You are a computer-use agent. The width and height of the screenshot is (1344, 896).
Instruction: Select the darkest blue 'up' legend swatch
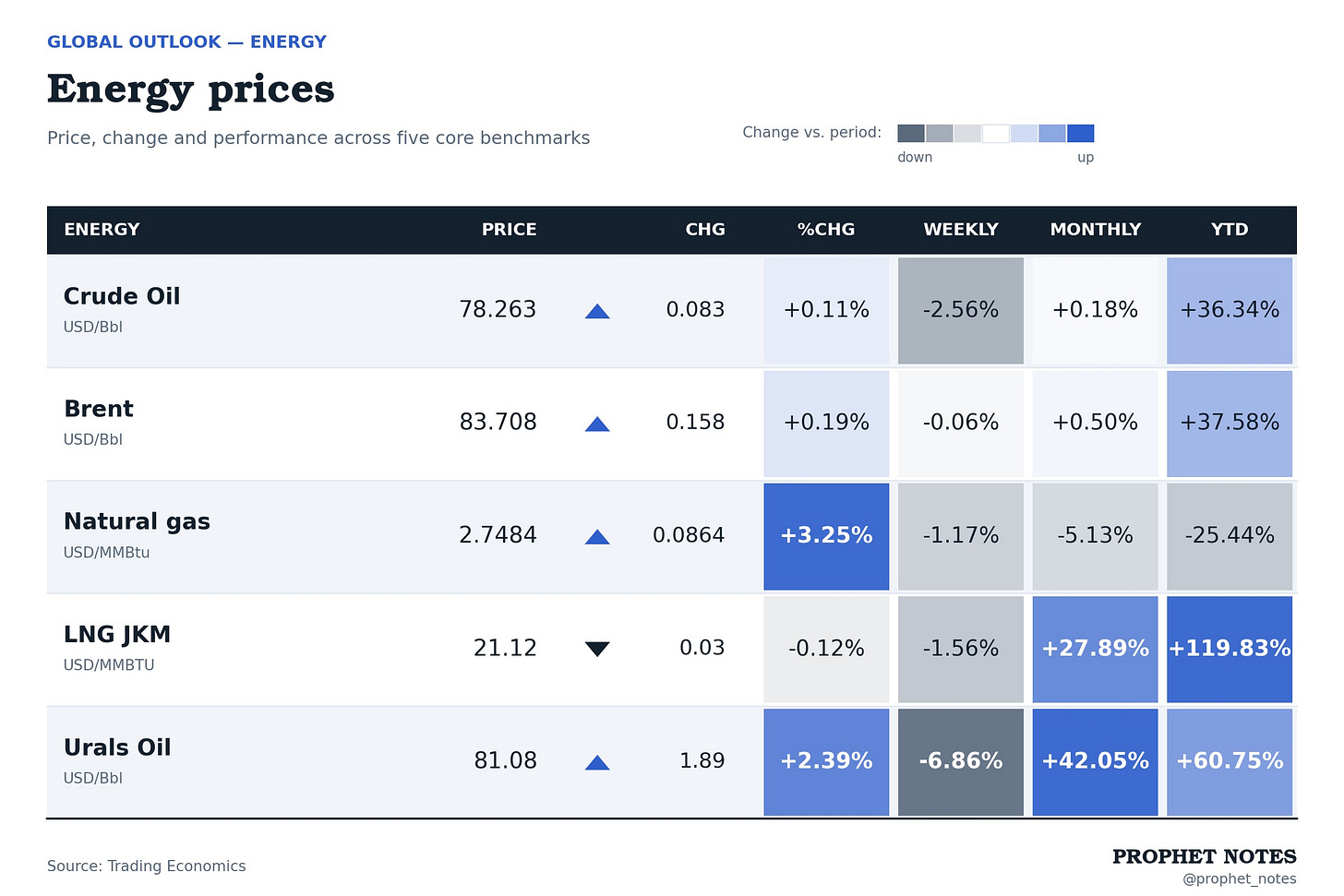(x=1080, y=134)
